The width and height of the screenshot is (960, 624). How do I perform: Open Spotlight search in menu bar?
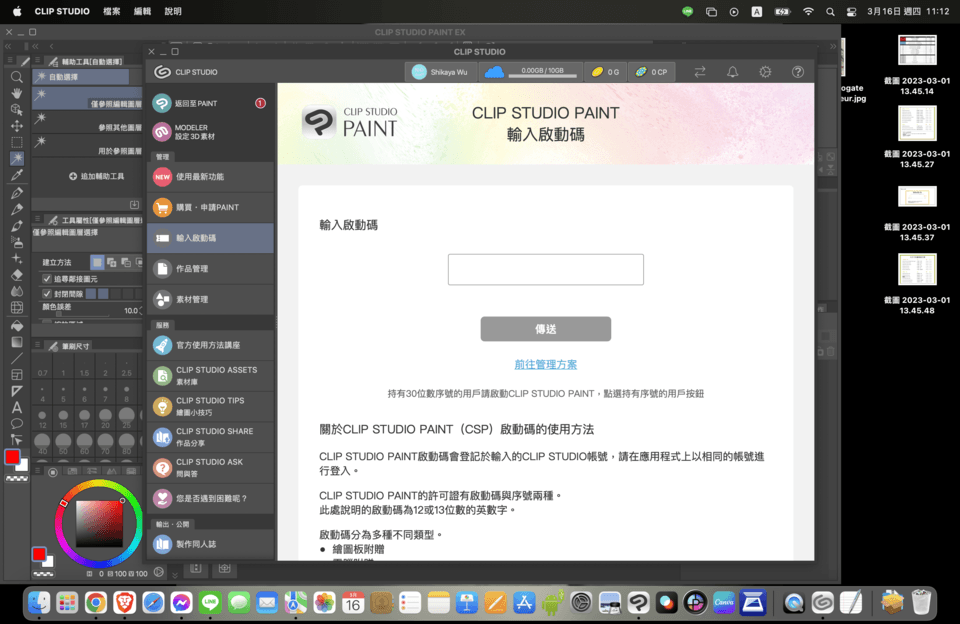click(830, 12)
